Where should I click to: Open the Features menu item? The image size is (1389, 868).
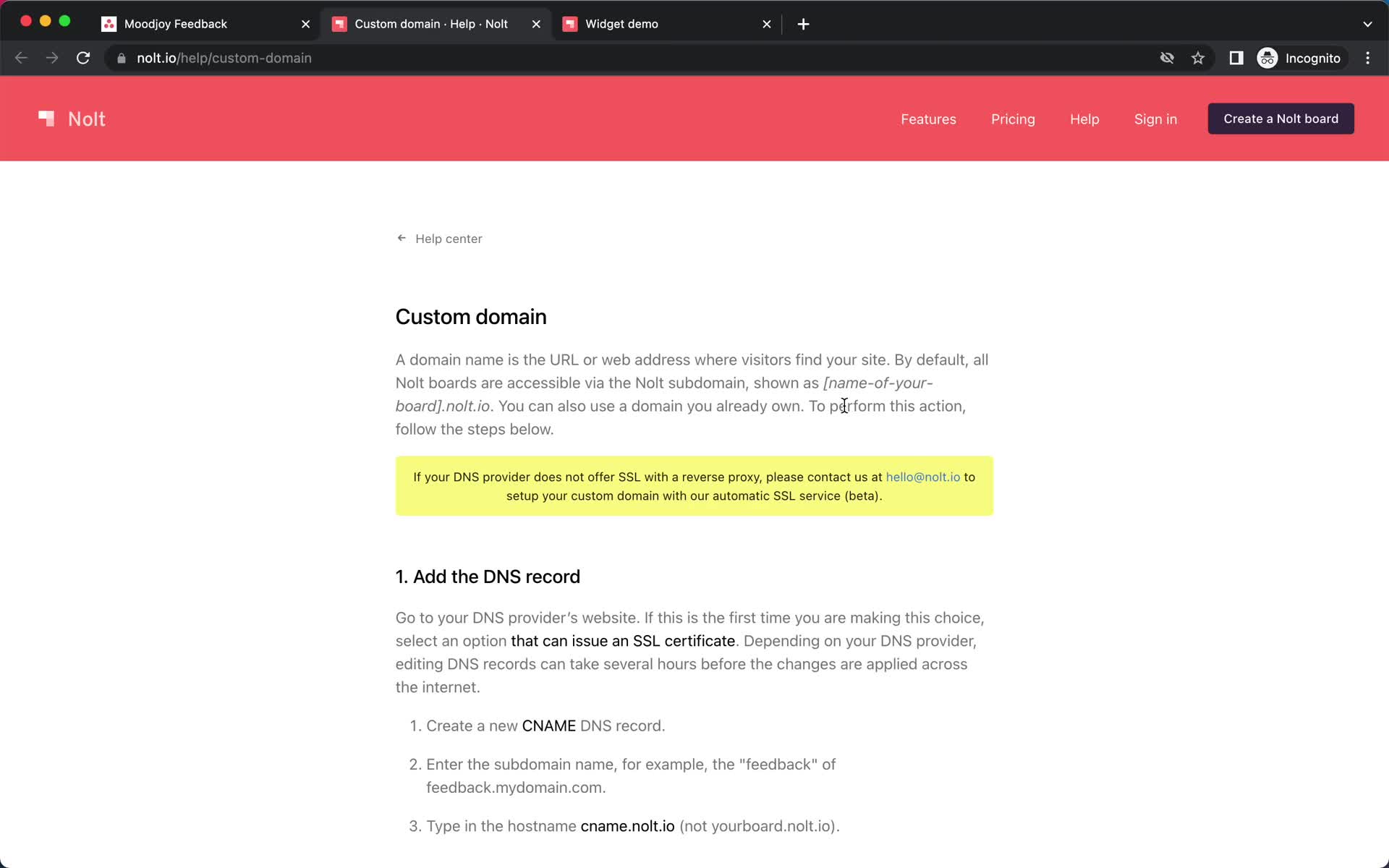(x=928, y=119)
